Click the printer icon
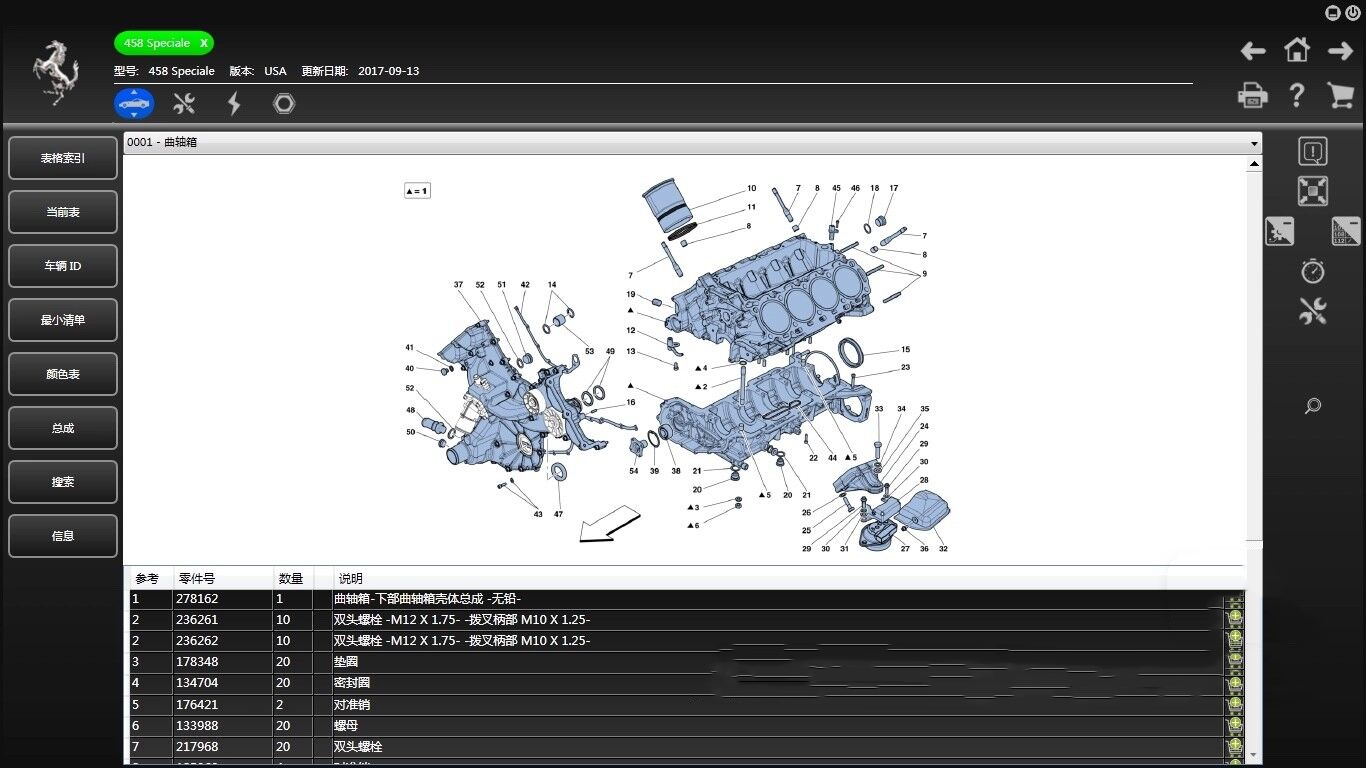 (x=1253, y=96)
